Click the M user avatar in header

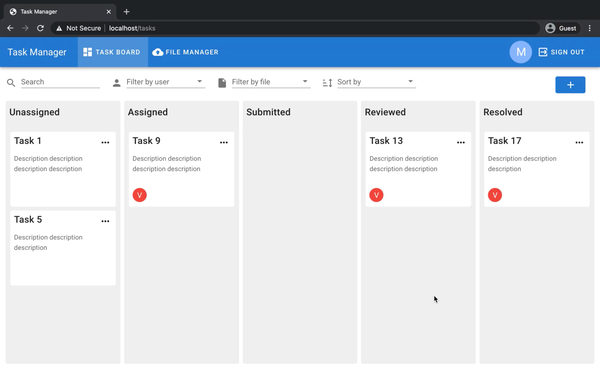pos(520,52)
